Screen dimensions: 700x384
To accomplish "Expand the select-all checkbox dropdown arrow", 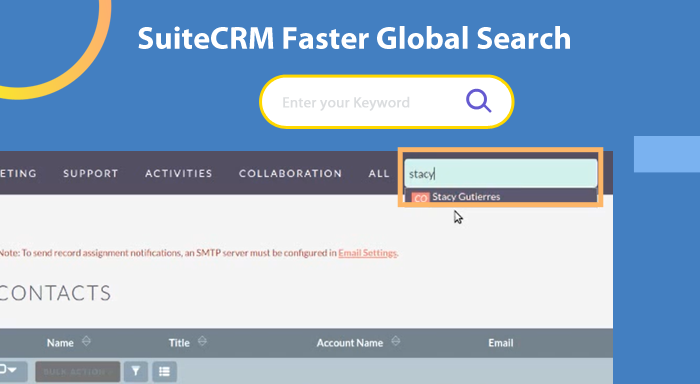I will click(12, 370).
